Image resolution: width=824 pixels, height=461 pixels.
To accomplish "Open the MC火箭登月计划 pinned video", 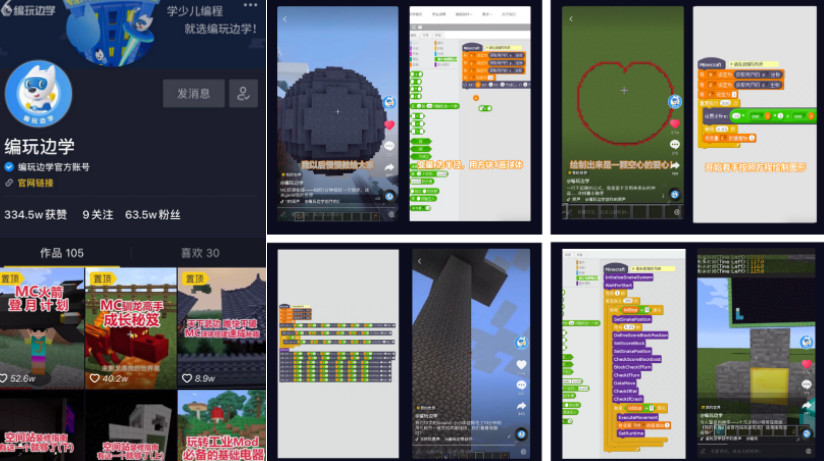I will [x=42, y=328].
